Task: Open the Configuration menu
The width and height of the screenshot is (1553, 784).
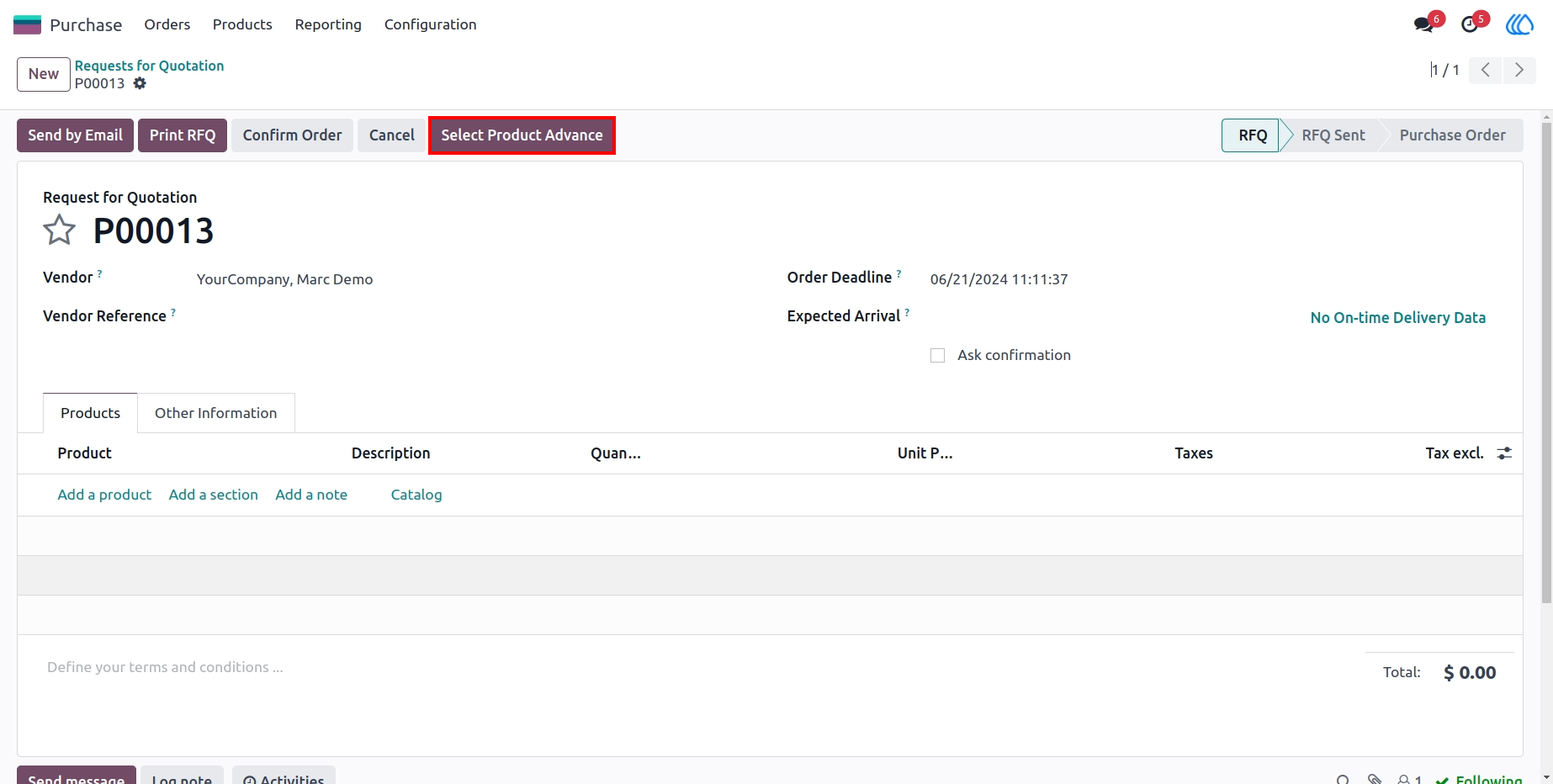Action: 430,24
